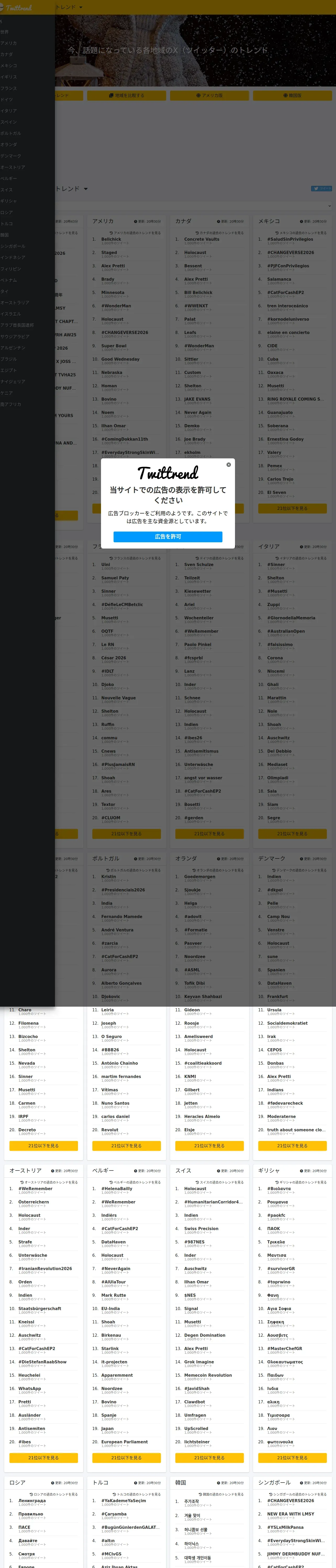Viewport: 336px width, 1568px height.
Task: Click the blue Twitter tweet share button
Action: click(x=321, y=189)
